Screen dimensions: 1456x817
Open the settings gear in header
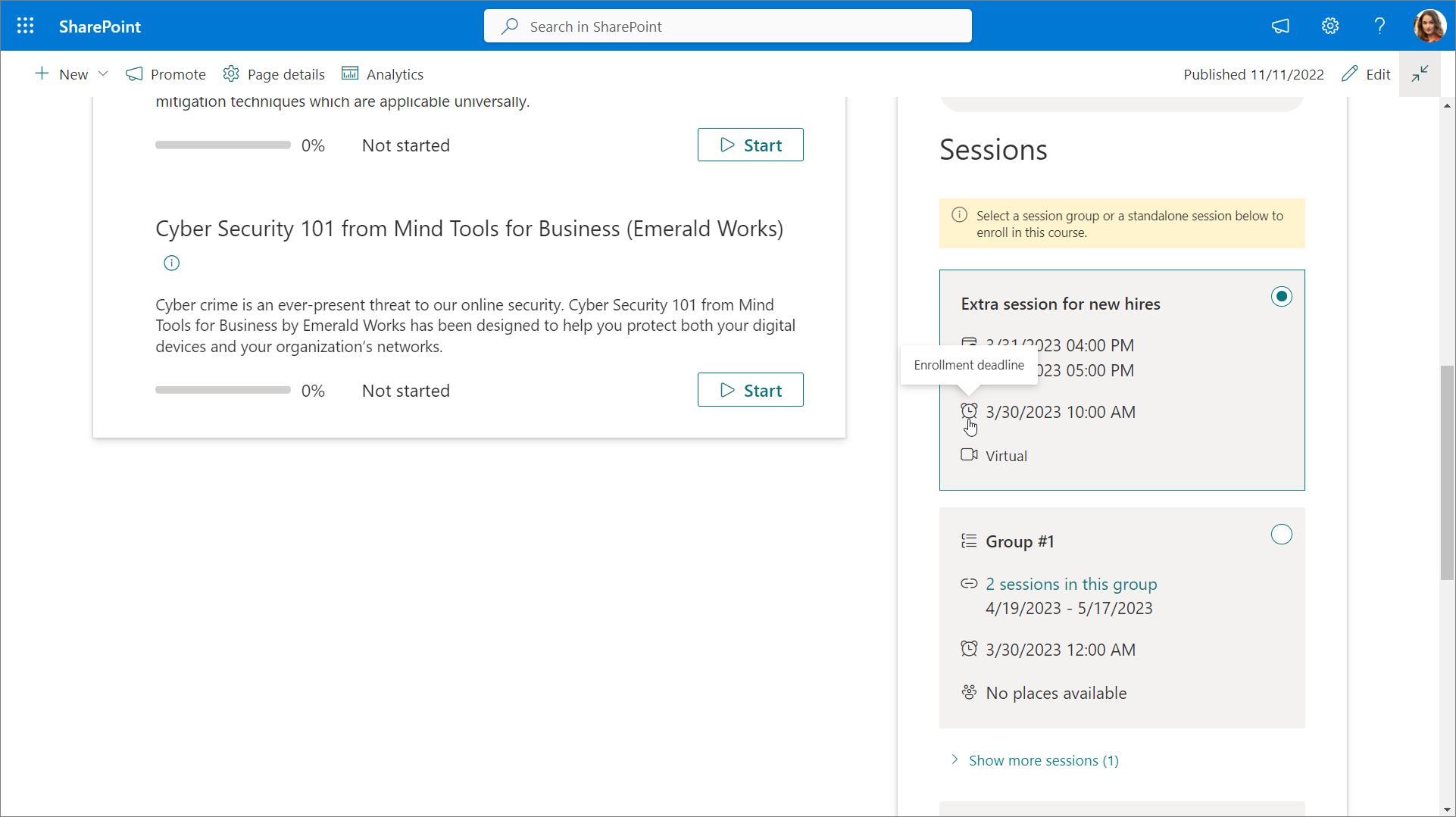pos(1330,27)
